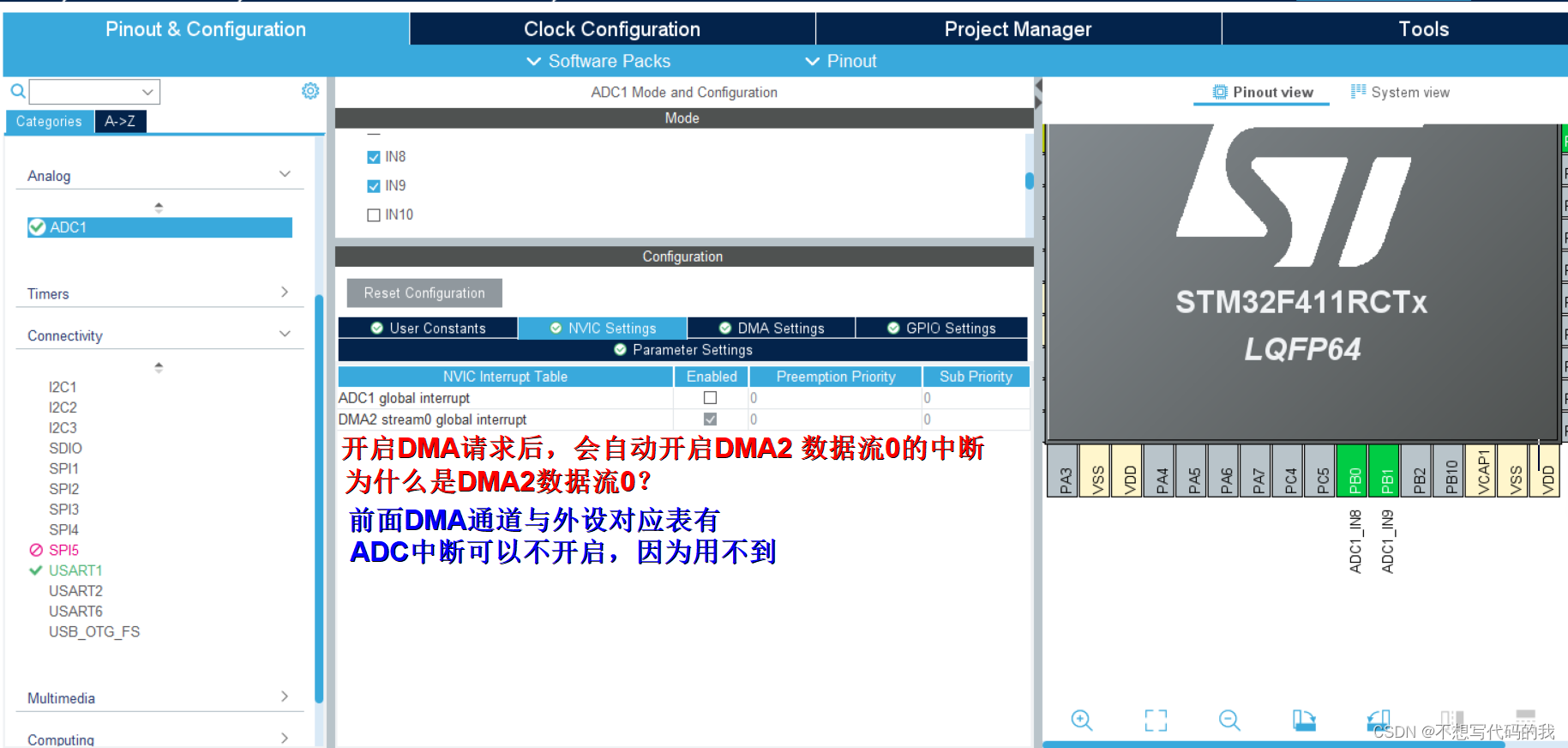Enable the IN10 channel checkbox
The width and height of the screenshot is (1568, 748).
point(374,215)
